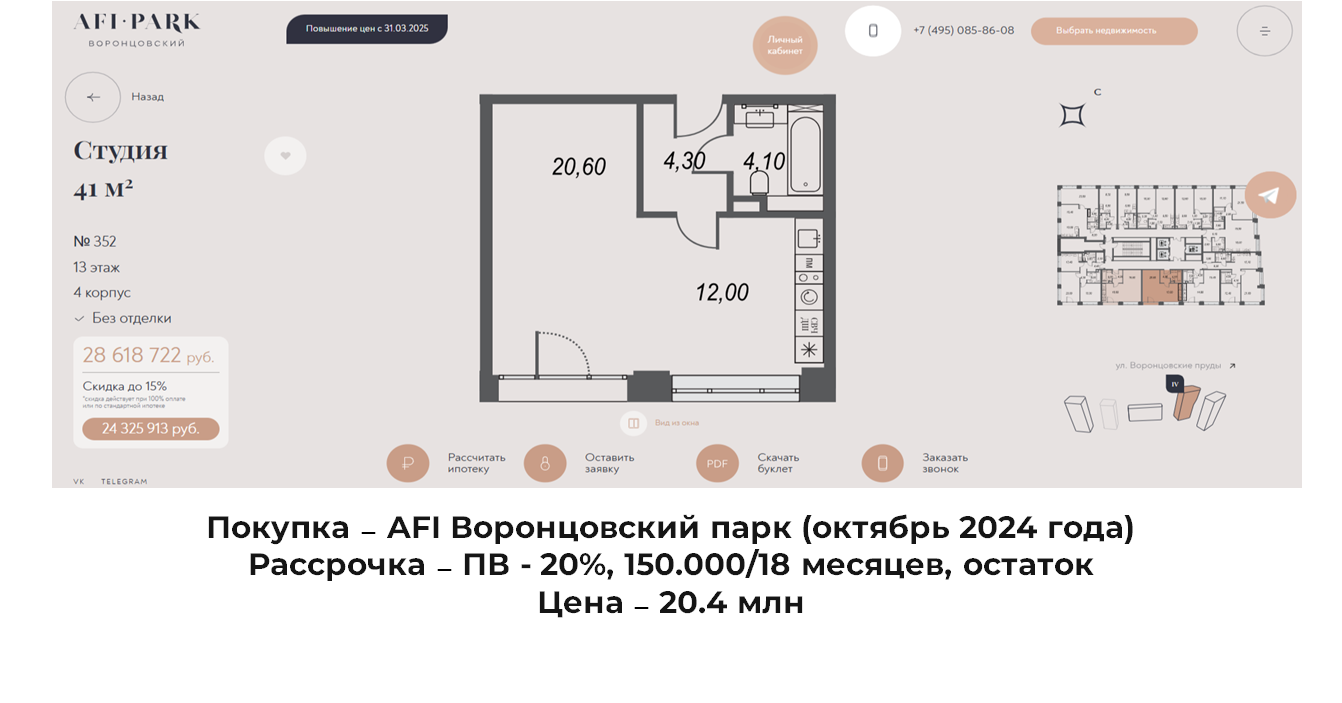Expand the Без отделки dropdown
This screenshot has width=1342, height=703.
[x=123, y=318]
